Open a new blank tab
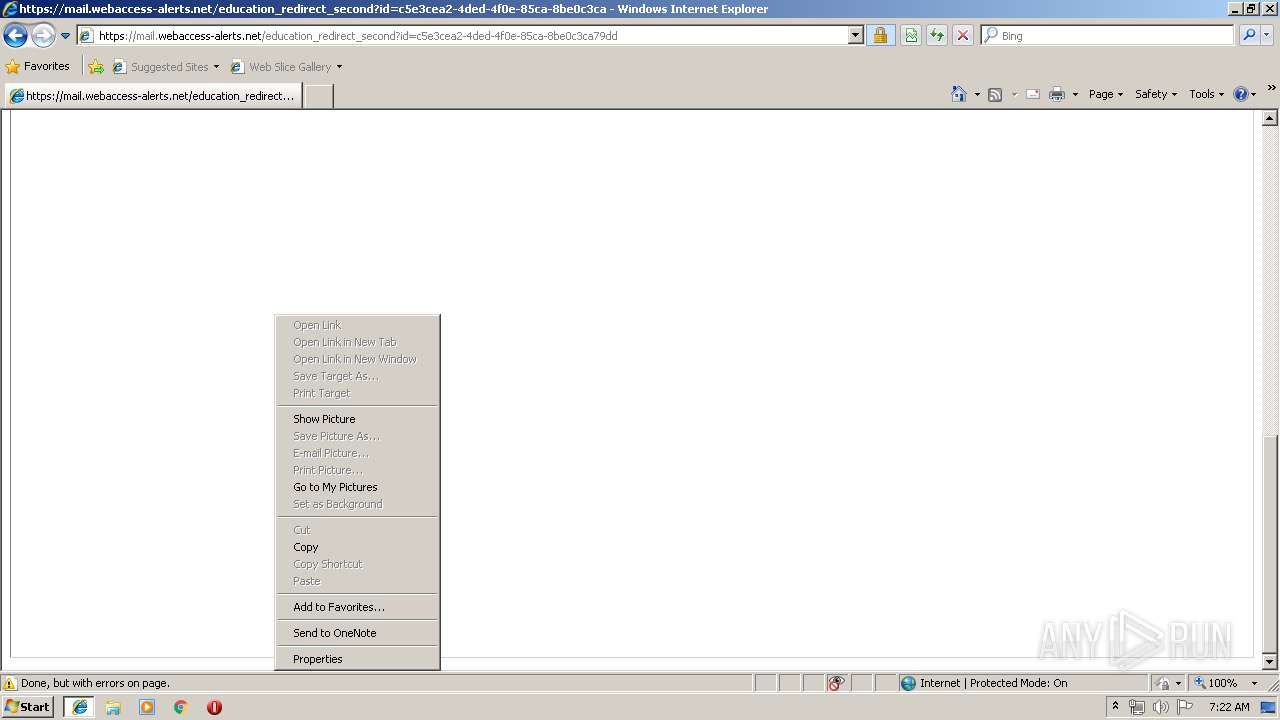1280x720 pixels. (x=318, y=96)
